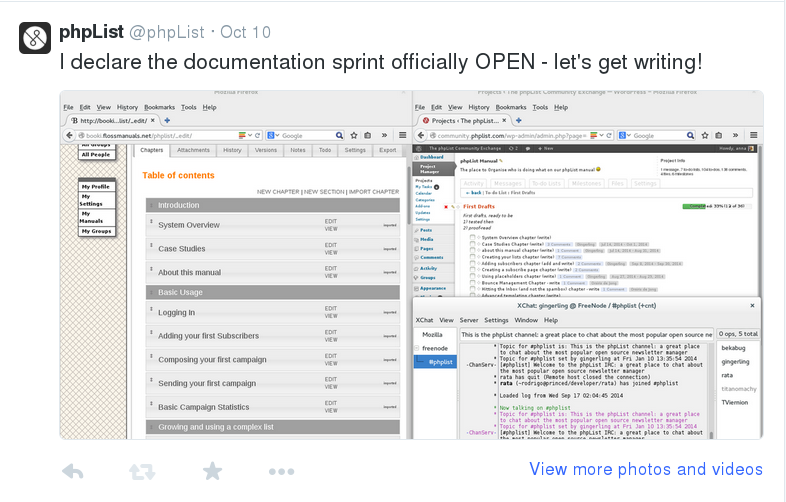This screenshot has width=786, height=502.
Task: Open Tools menu in phpList Community Firefox window
Action: [x=540, y=107]
